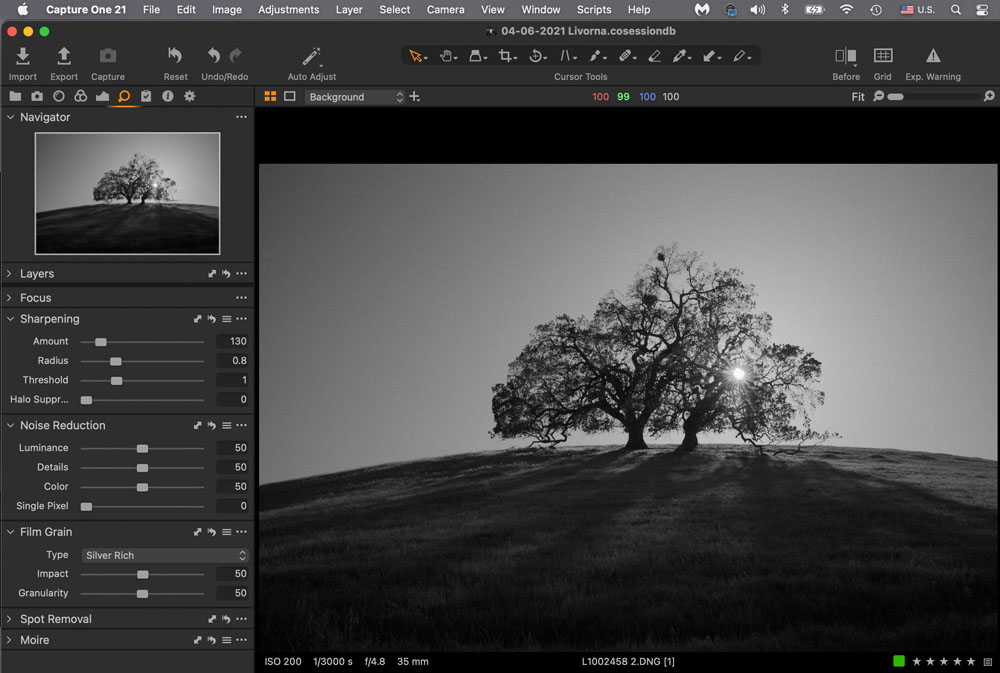Select the Erase Mask eraser tool
The image size is (1000, 673).
(x=654, y=56)
